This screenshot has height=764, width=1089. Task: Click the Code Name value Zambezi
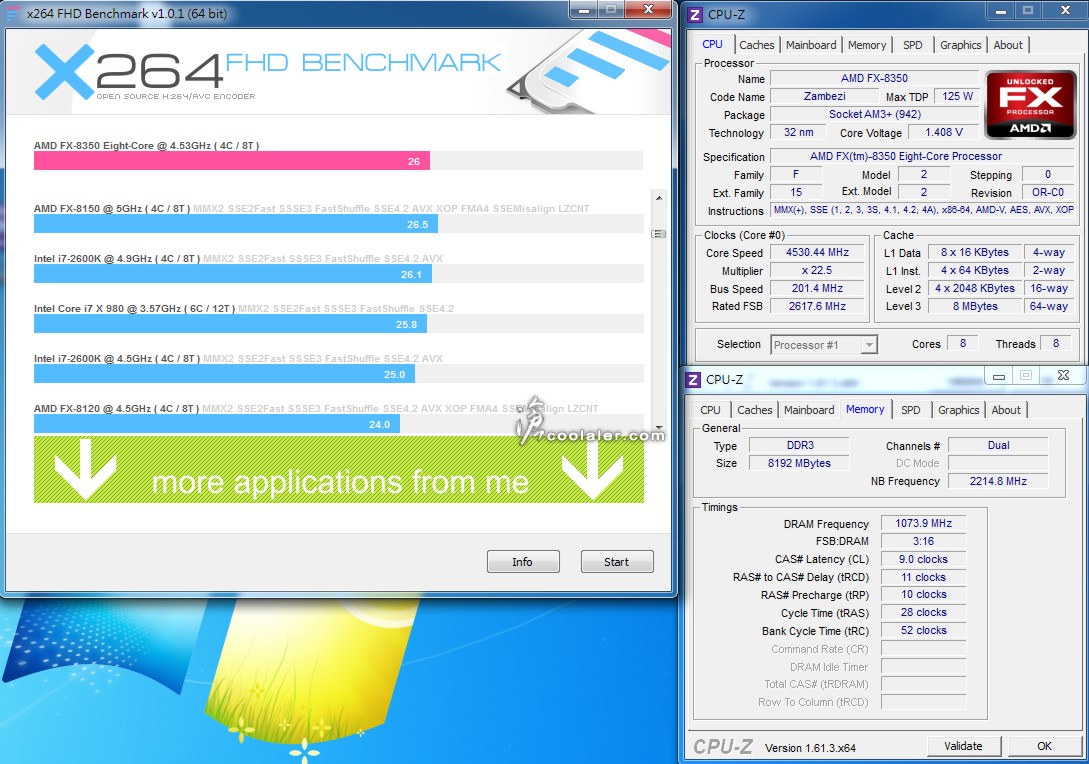click(x=824, y=97)
